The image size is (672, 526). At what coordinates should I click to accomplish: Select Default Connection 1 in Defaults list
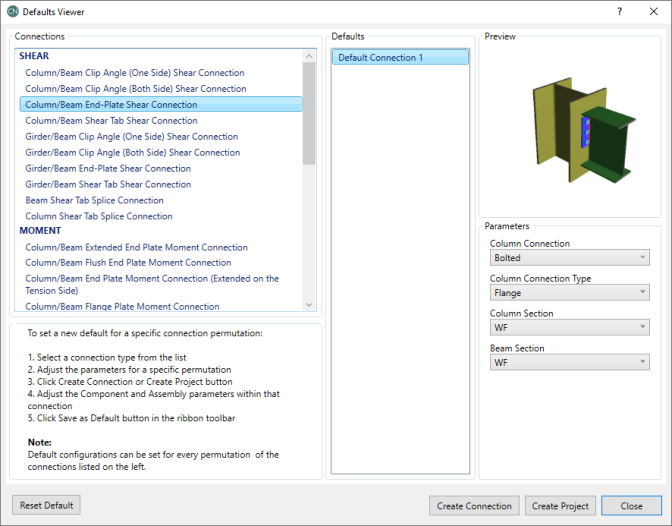click(400, 58)
